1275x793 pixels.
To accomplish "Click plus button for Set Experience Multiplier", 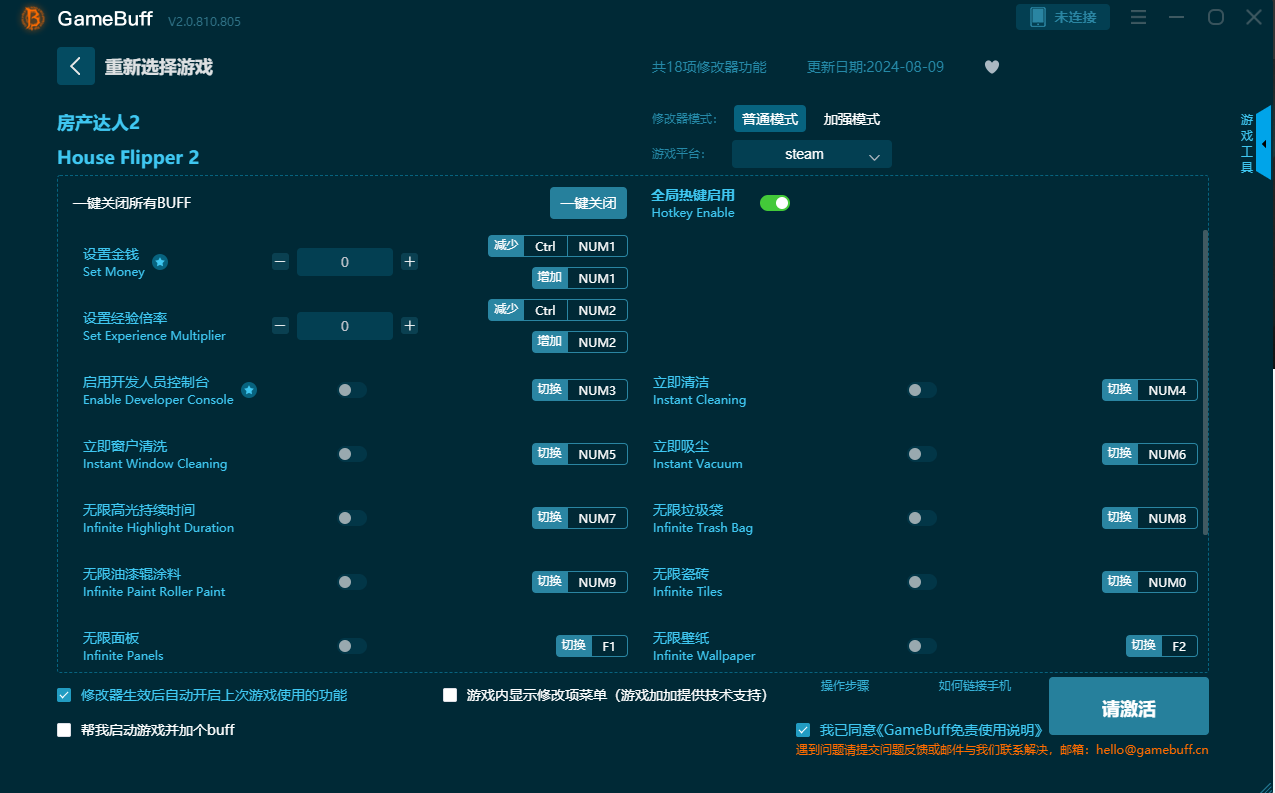I will [x=409, y=326].
